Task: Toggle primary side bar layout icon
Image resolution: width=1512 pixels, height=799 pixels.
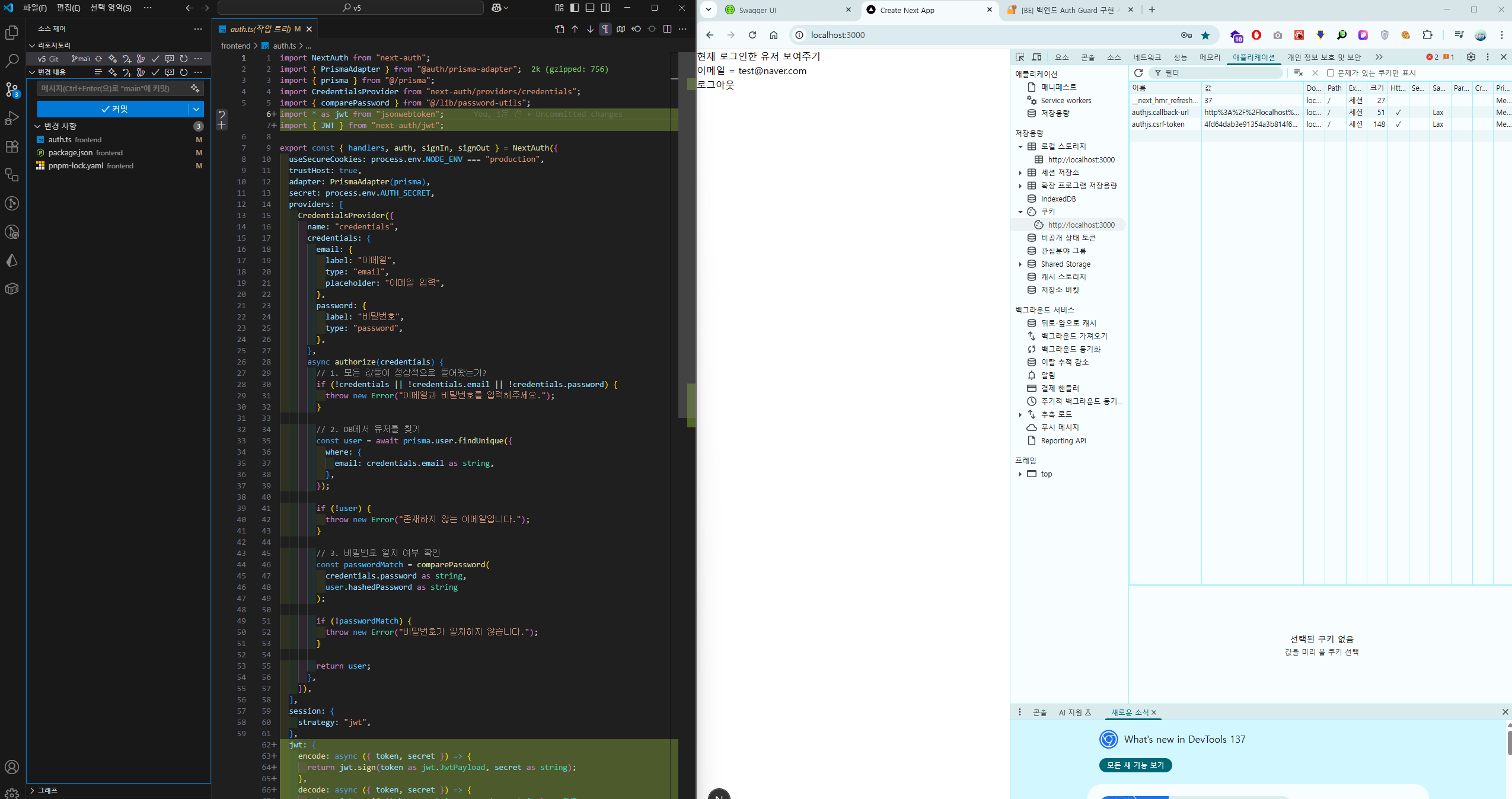Action: point(575,8)
